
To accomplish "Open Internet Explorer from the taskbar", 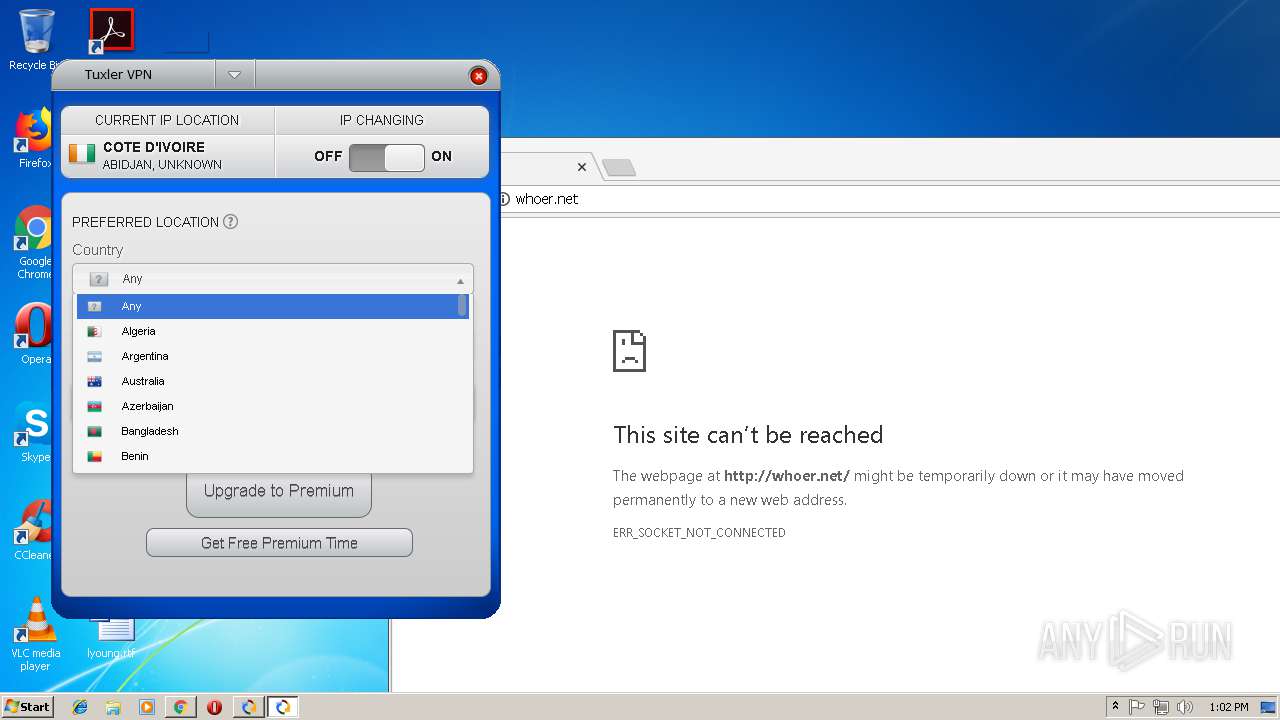I will (80, 707).
